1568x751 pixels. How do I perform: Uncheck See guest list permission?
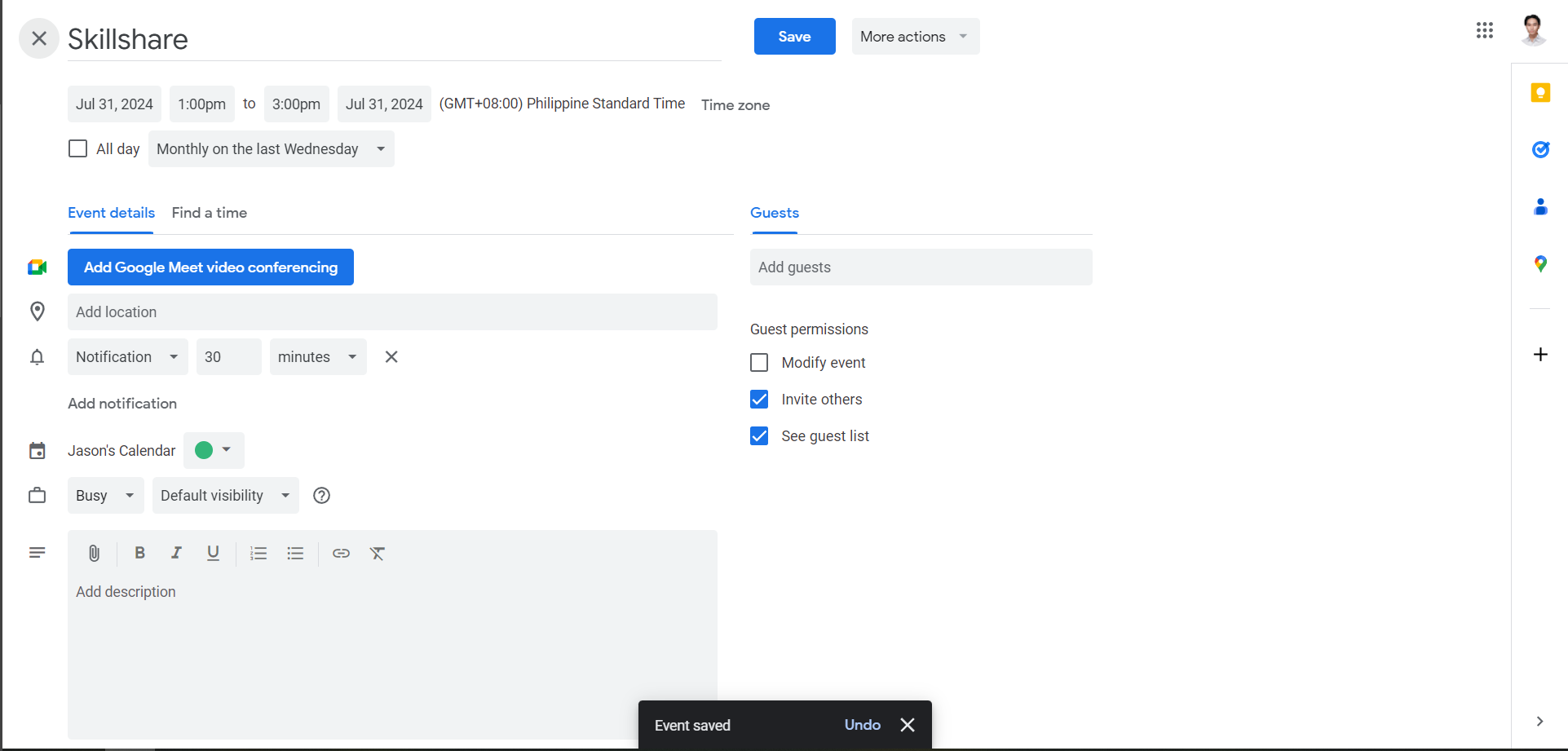[x=759, y=435]
